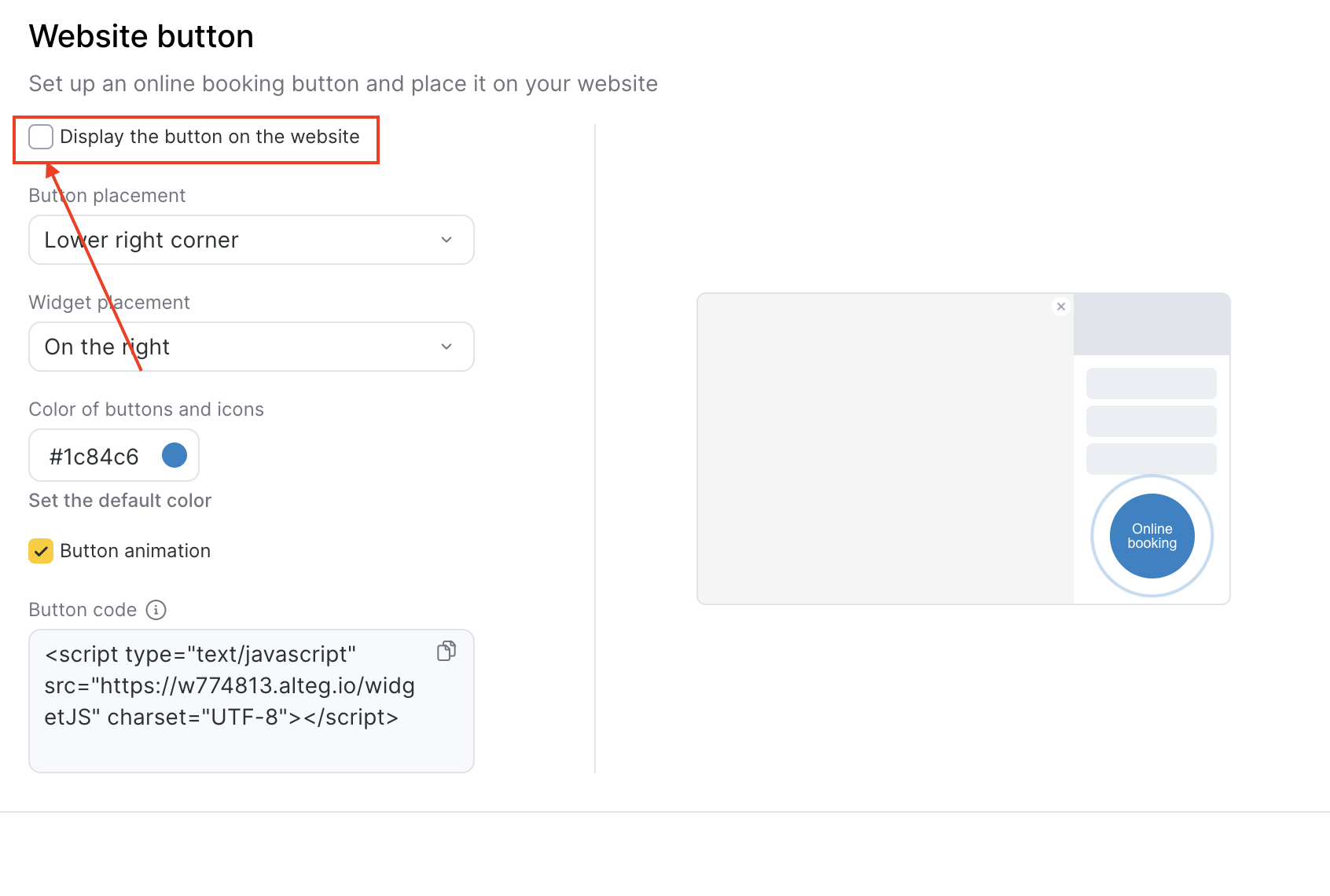Click the top placeholder bar in the preview

1151,384
